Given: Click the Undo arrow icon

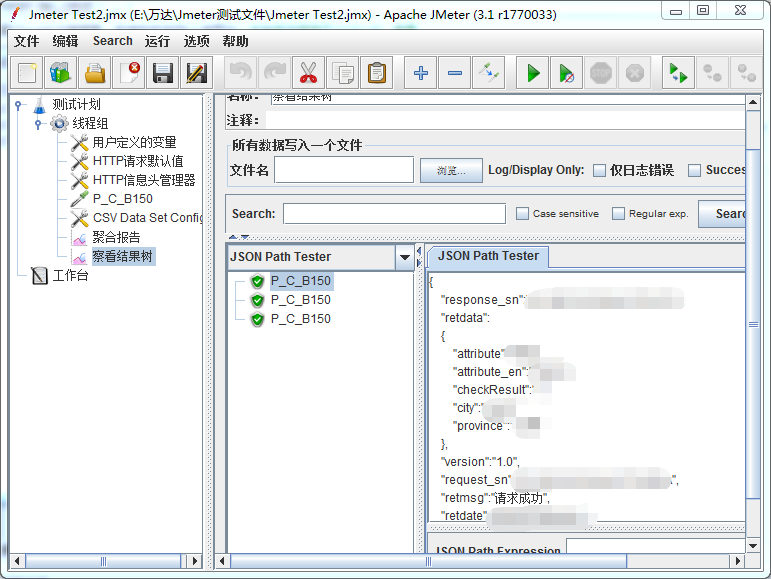Looking at the screenshot, I should pos(240,73).
